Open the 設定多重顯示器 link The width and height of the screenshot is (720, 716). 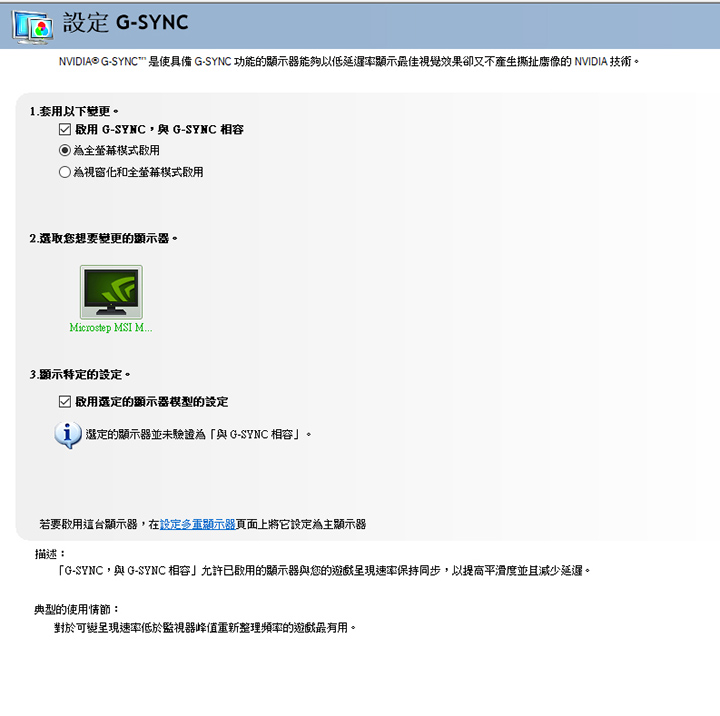pyautogui.click(x=197, y=524)
